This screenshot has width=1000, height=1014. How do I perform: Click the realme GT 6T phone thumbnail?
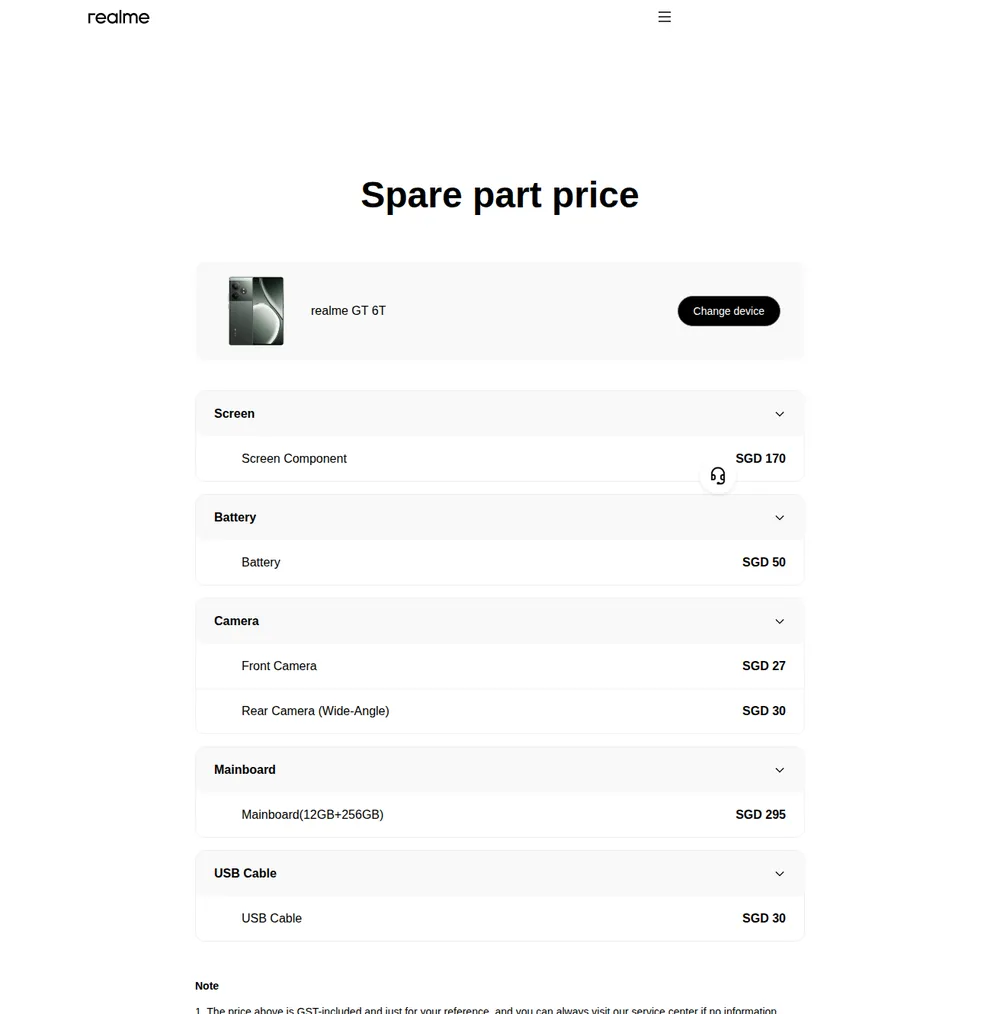256,311
